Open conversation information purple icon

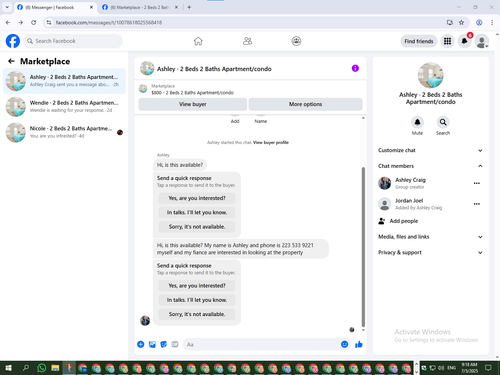[x=355, y=68]
